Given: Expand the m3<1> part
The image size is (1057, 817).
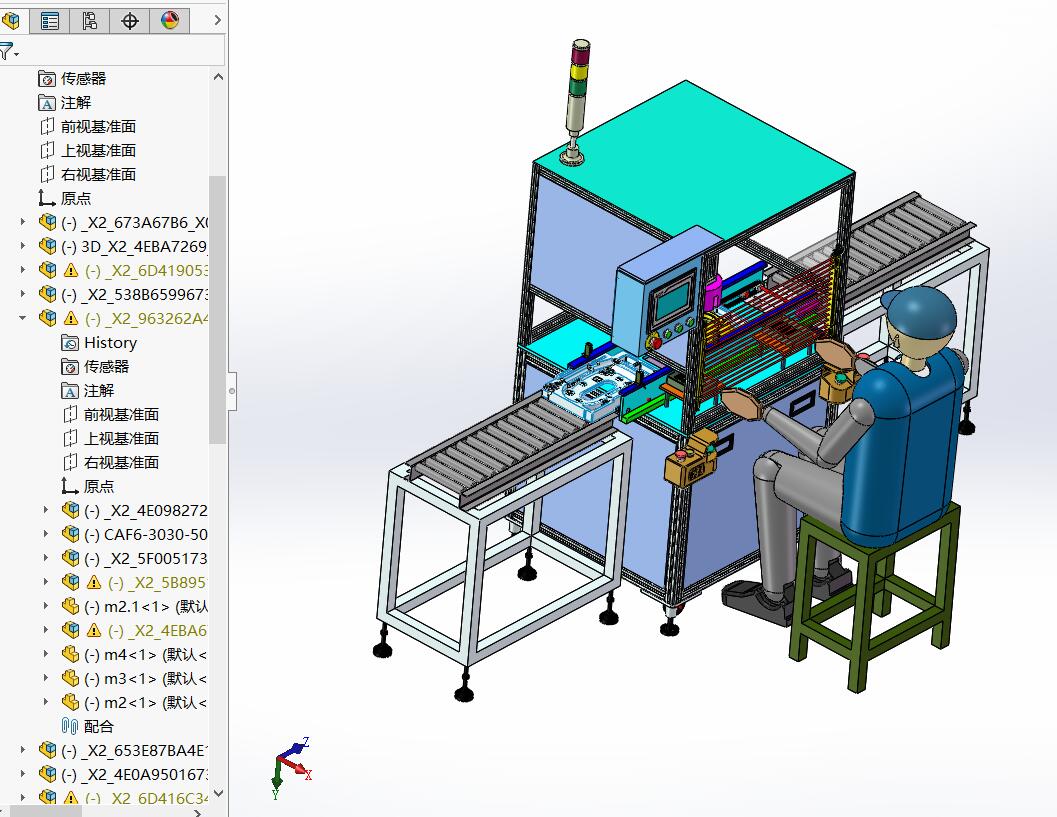Looking at the screenshot, I should 46,678.
